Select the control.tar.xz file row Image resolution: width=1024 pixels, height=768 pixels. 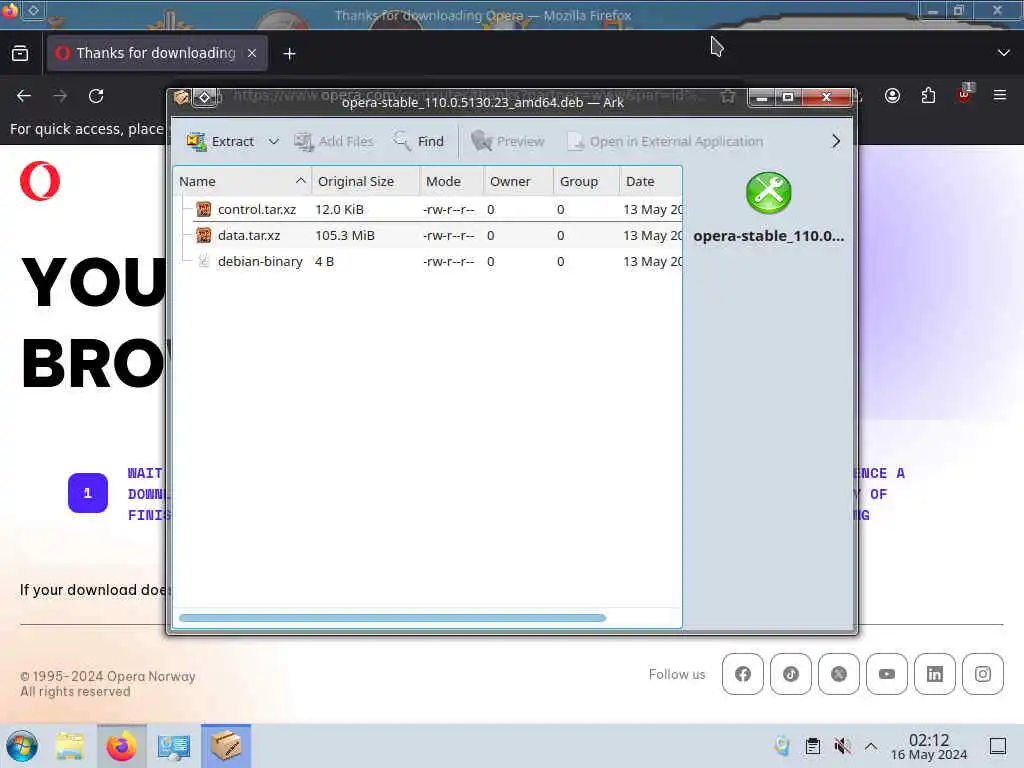click(x=428, y=210)
